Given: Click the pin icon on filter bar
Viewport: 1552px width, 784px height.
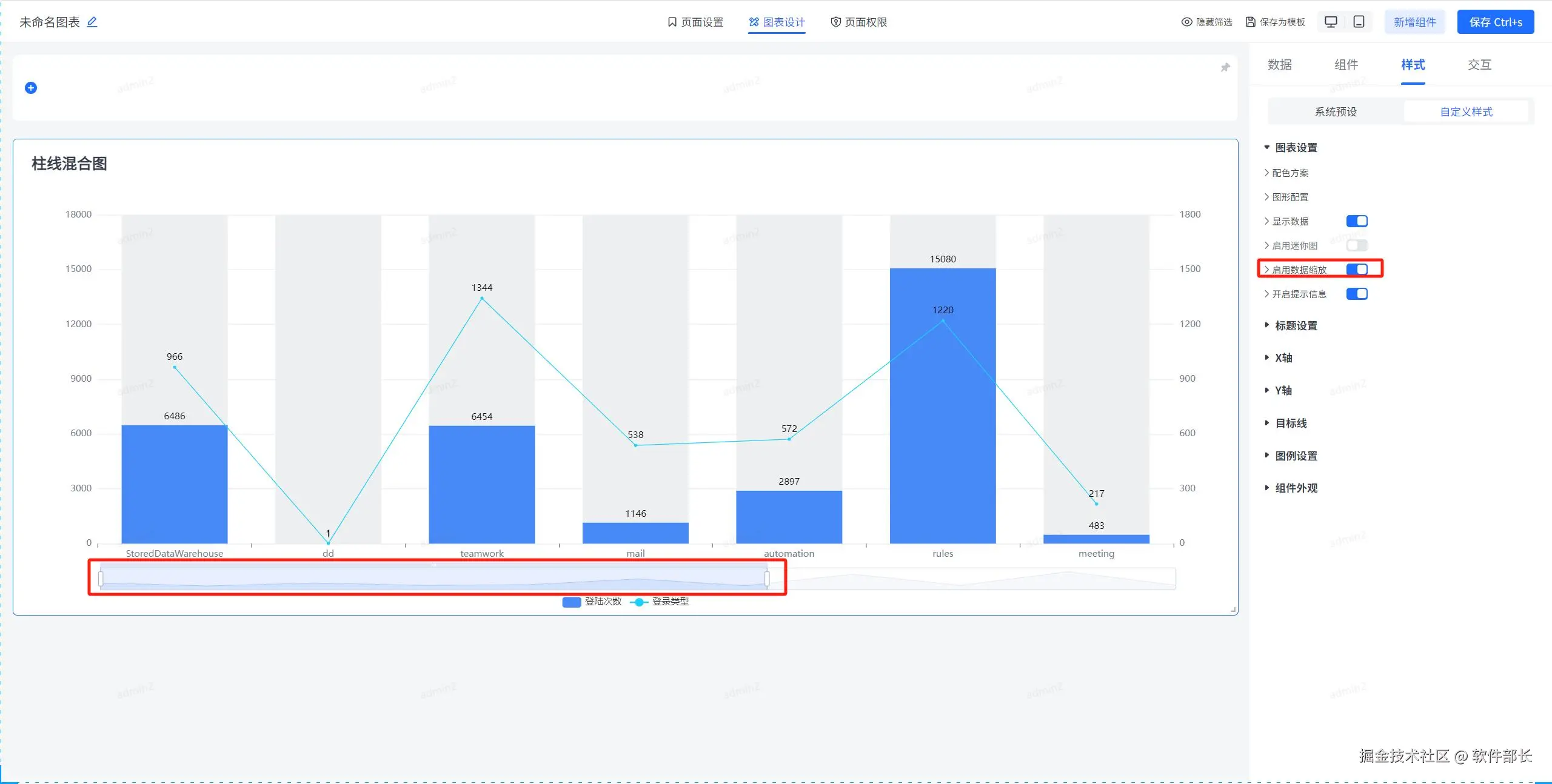Looking at the screenshot, I should pos(1225,67).
